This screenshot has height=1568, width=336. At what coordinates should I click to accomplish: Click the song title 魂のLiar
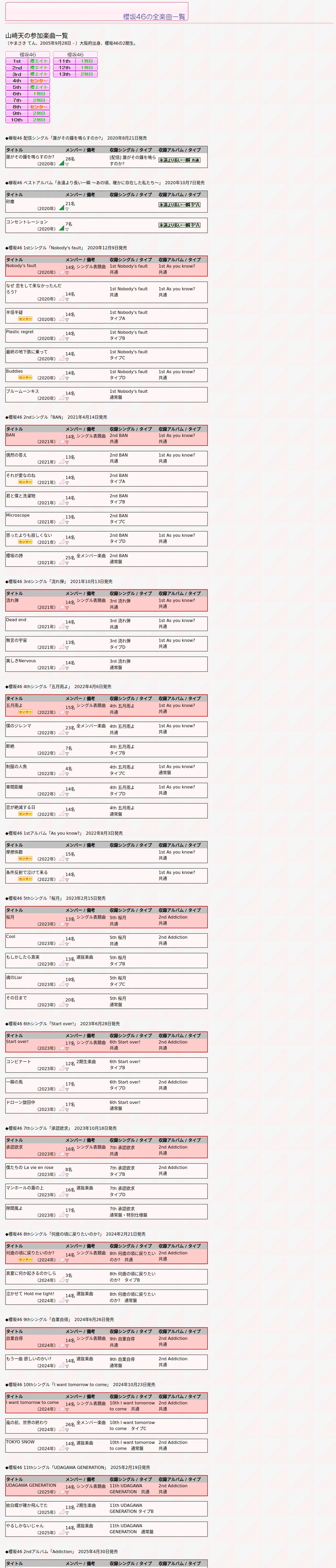pos(14,978)
